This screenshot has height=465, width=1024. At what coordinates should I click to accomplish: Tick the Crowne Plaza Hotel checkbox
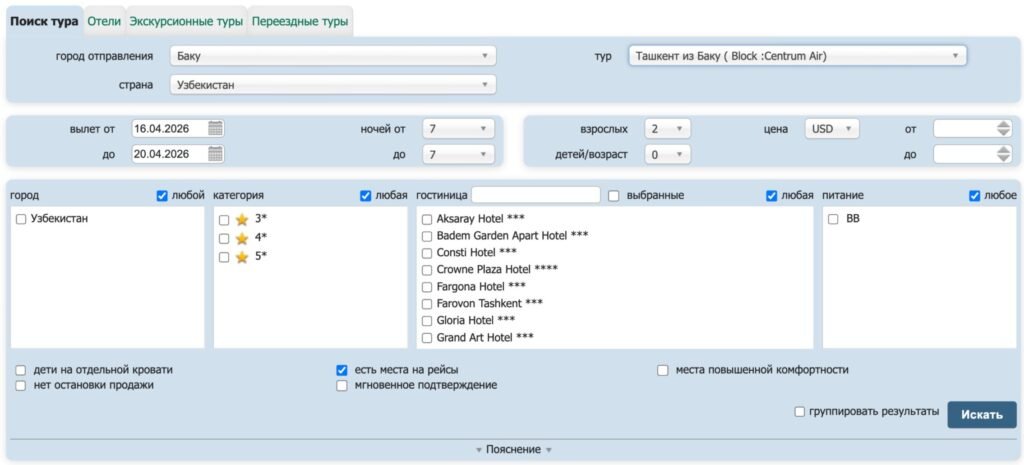coord(427,270)
